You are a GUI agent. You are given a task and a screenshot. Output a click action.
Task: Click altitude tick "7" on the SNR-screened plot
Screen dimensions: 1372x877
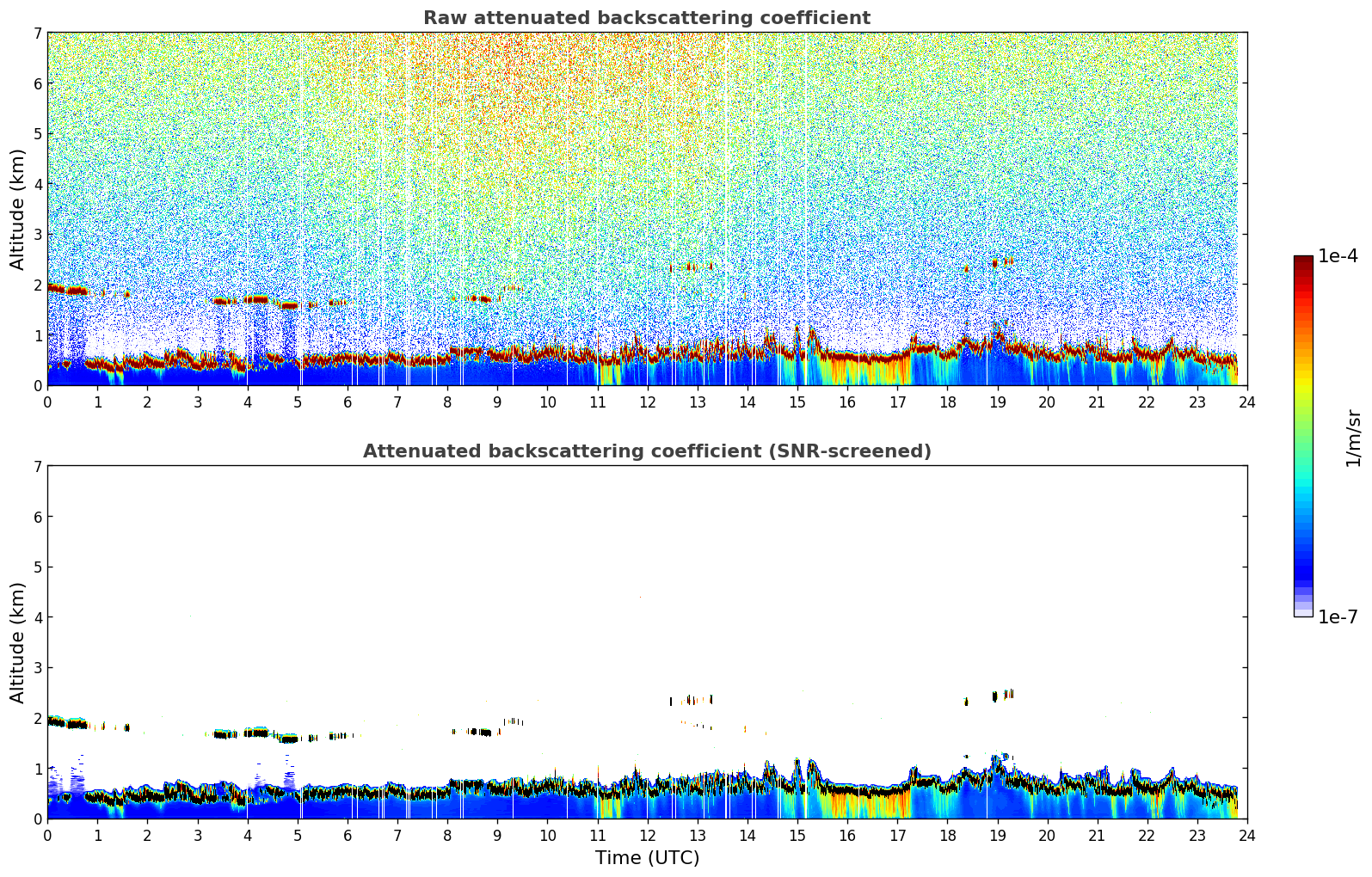(38, 467)
